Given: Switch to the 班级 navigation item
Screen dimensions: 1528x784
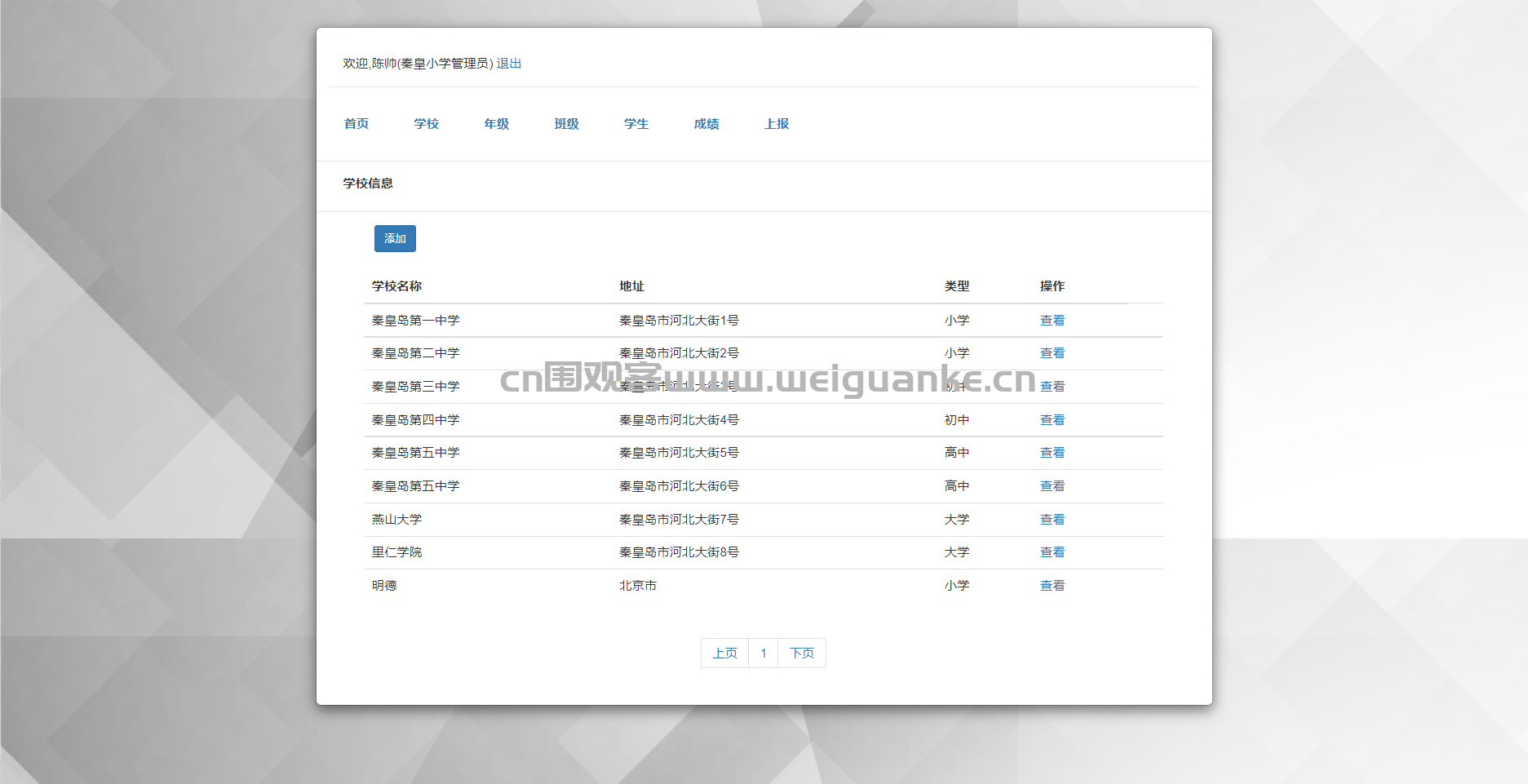Looking at the screenshot, I should 567,124.
